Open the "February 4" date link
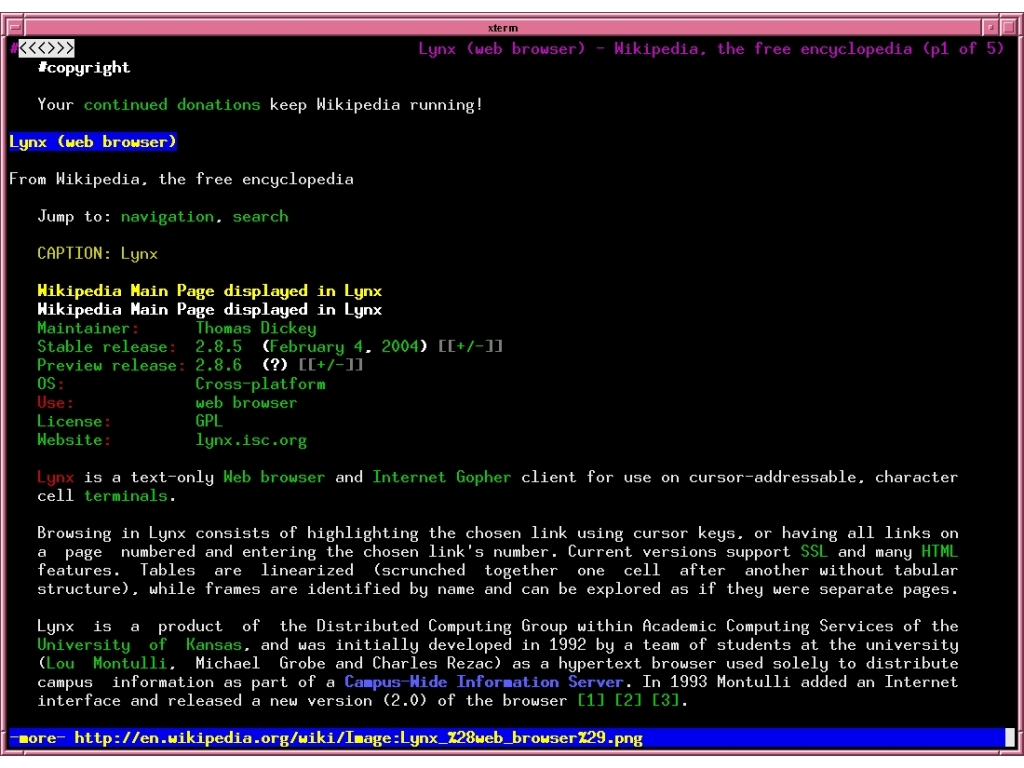The image size is (1024, 768). [x=316, y=347]
